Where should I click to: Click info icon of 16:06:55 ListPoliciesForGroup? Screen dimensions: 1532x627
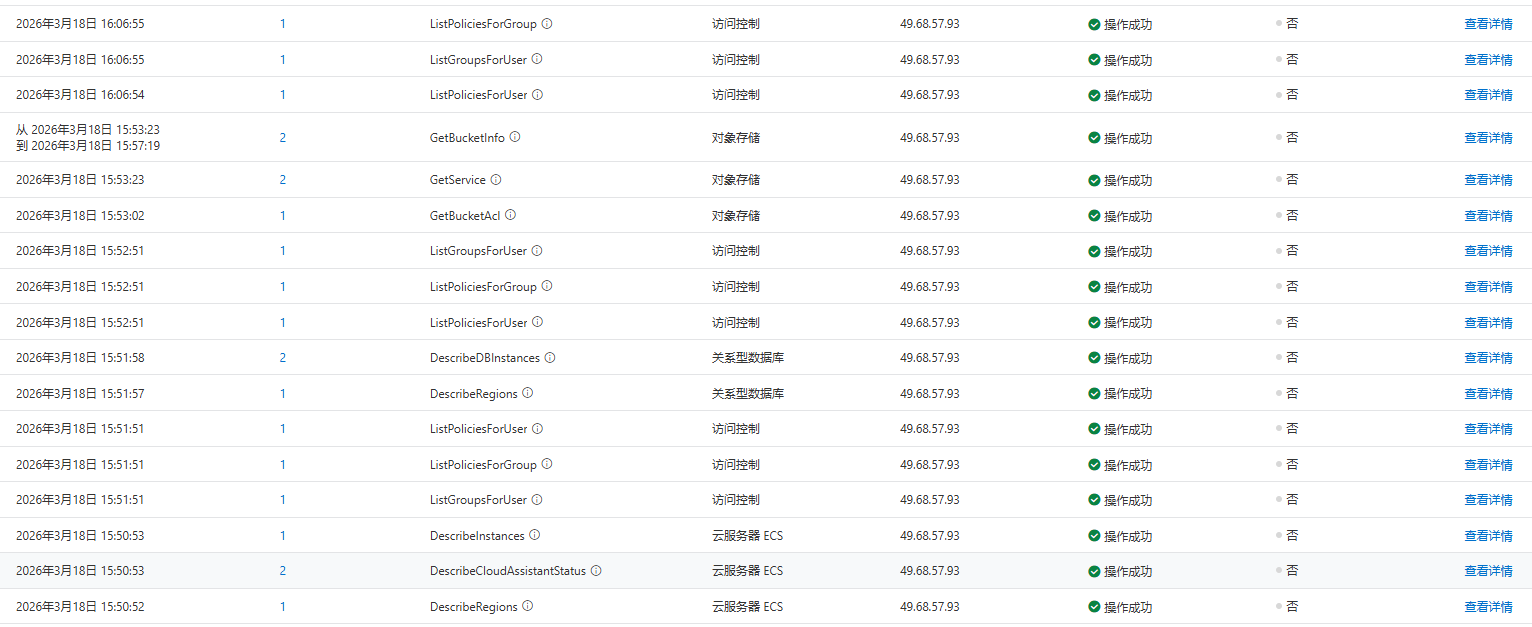(x=547, y=23)
